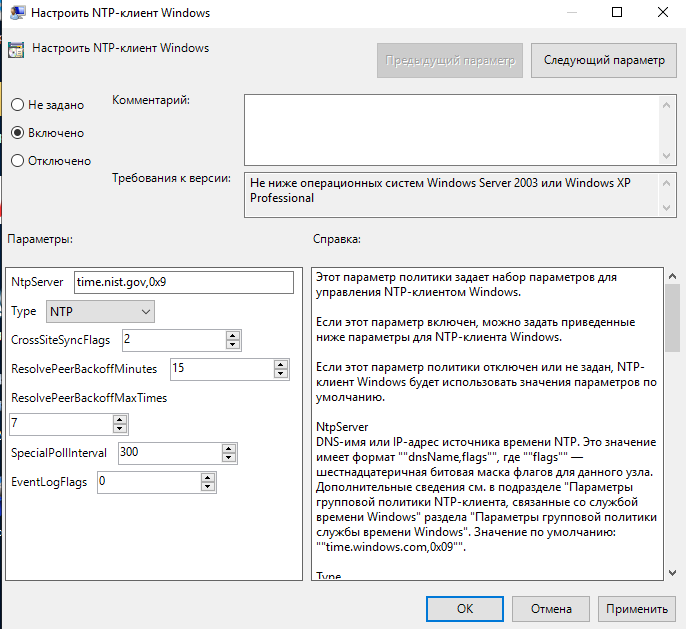Click into the NtpServer text field
This screenshot has height=629, width=686.
click(x=183, y=283)
